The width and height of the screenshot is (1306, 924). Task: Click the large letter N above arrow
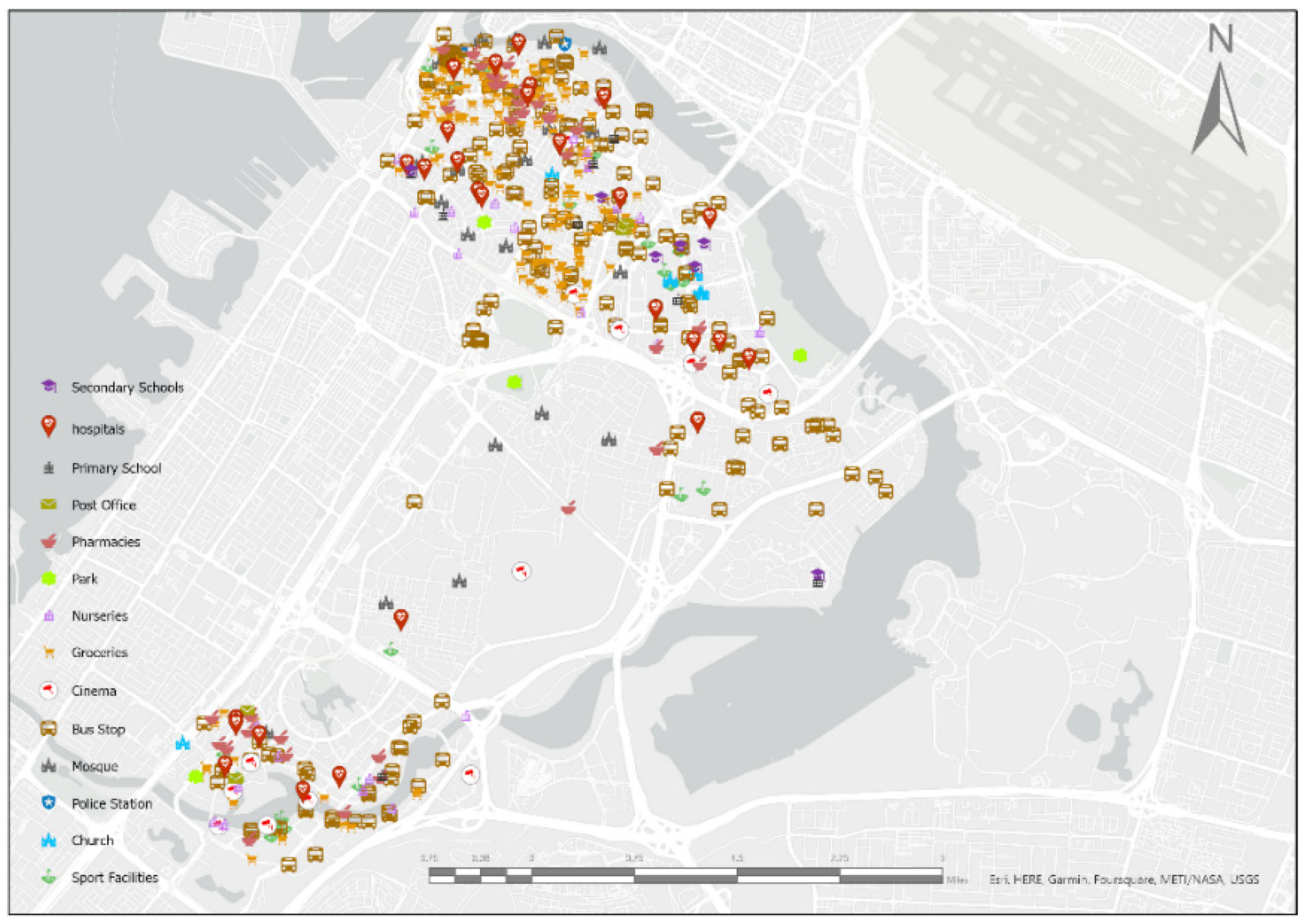1220,39
